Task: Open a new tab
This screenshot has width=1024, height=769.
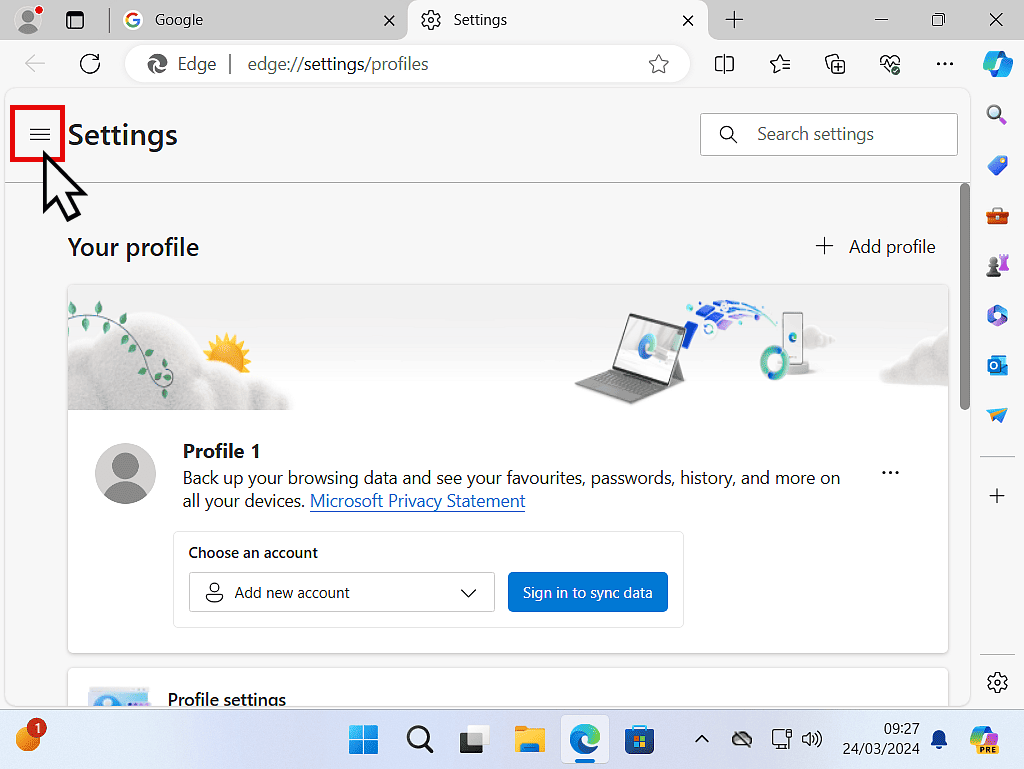Action: [734, 20]
